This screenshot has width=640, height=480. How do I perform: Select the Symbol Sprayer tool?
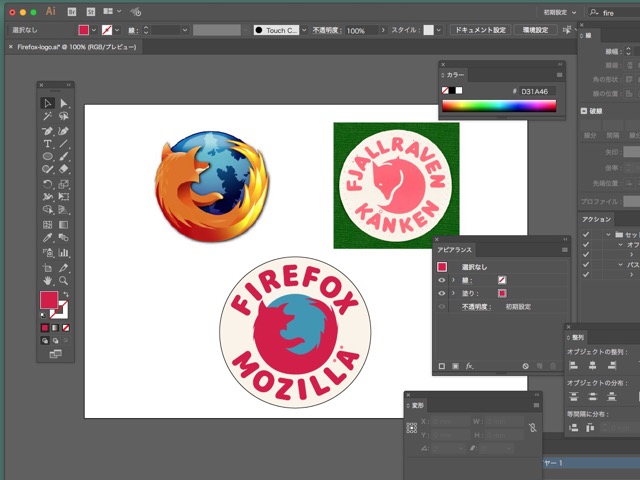tap(47, 253)
